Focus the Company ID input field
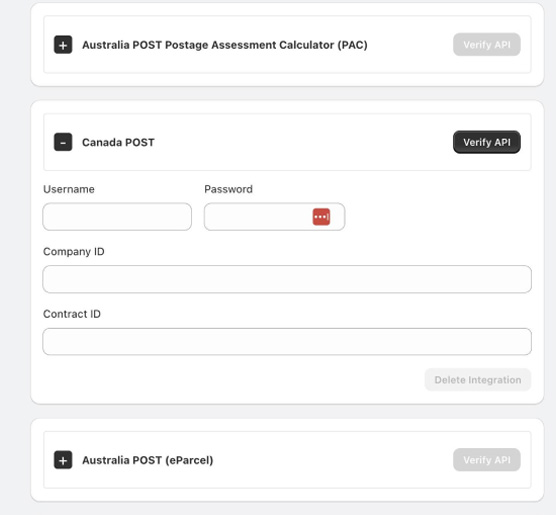 pos(287,279)
